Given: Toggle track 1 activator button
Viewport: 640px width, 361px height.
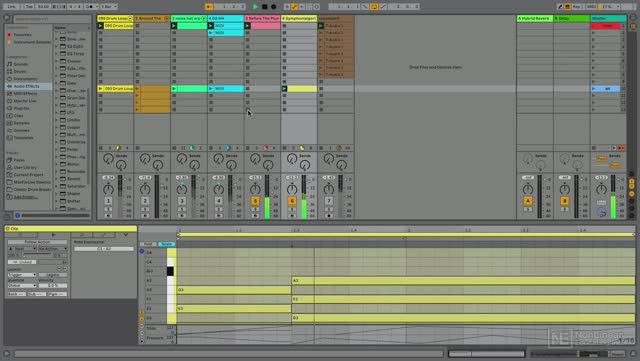Looking at the screenshot, I should (x=109, y=201).
